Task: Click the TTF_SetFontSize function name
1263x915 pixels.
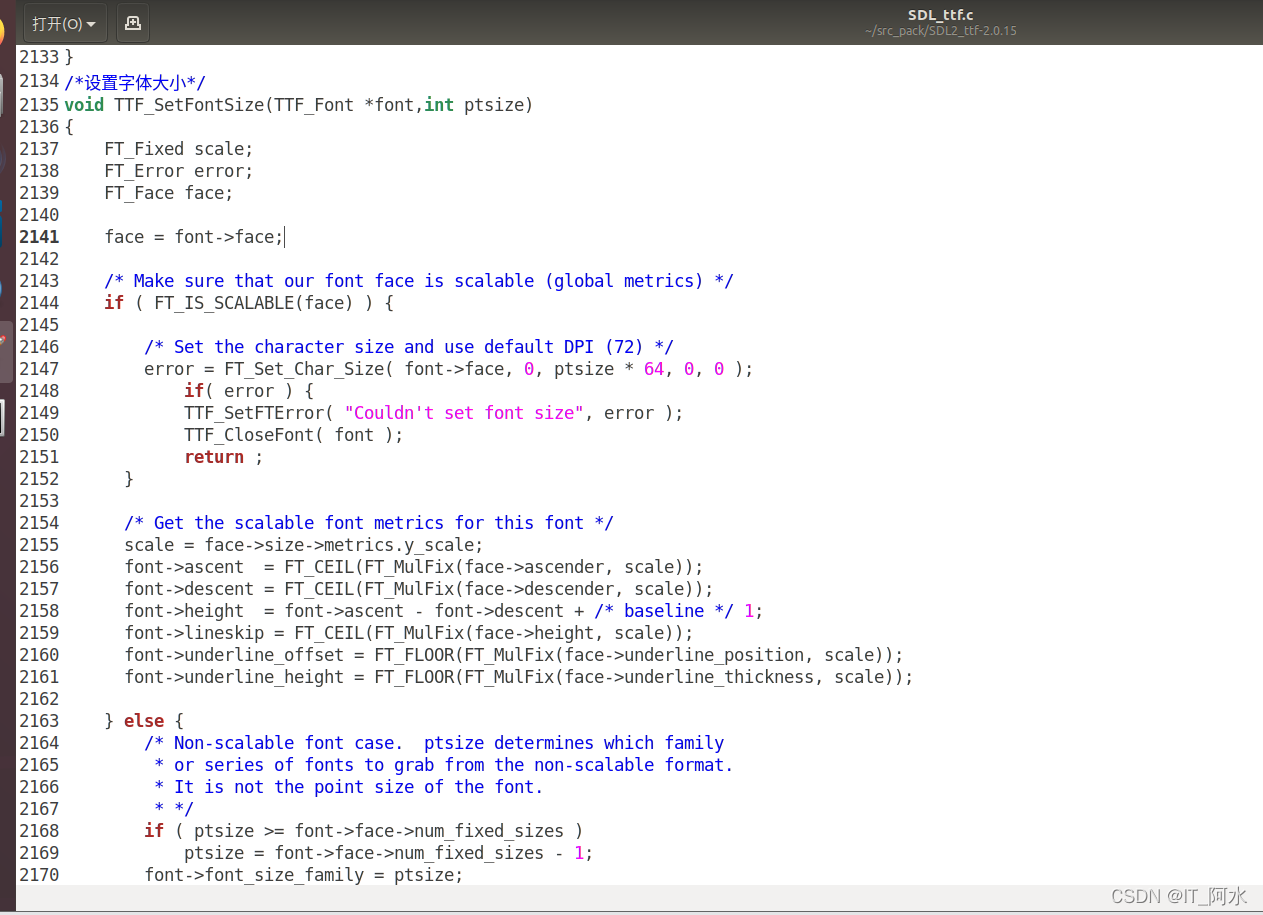Action: (x=189, y=105)
